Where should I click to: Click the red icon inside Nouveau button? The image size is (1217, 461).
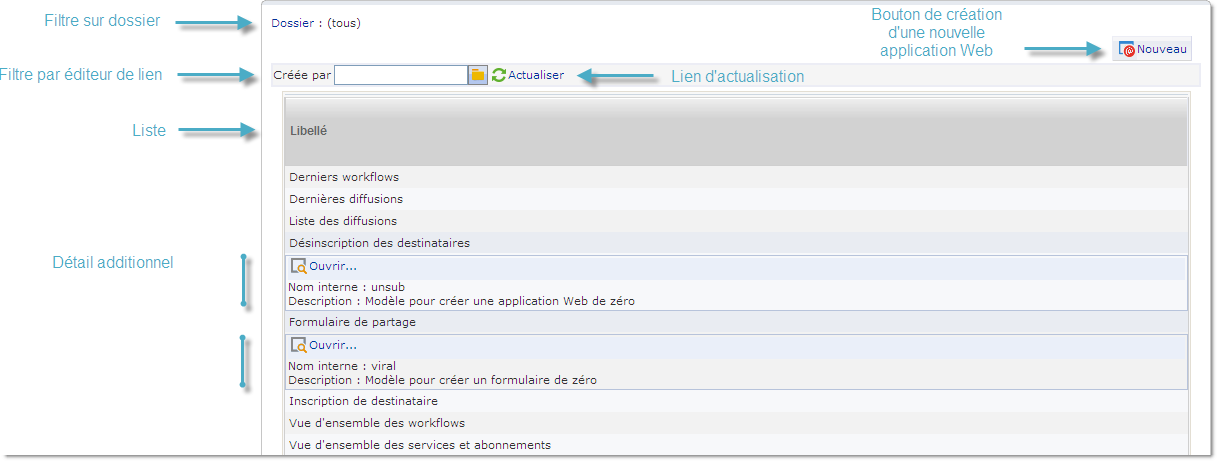pos(1127,49)
